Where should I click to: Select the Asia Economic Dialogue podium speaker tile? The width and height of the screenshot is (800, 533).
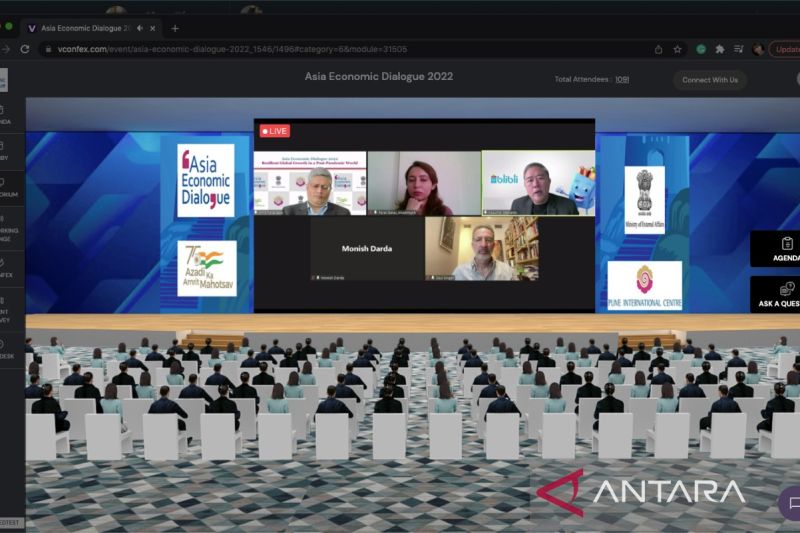point(310,183)
